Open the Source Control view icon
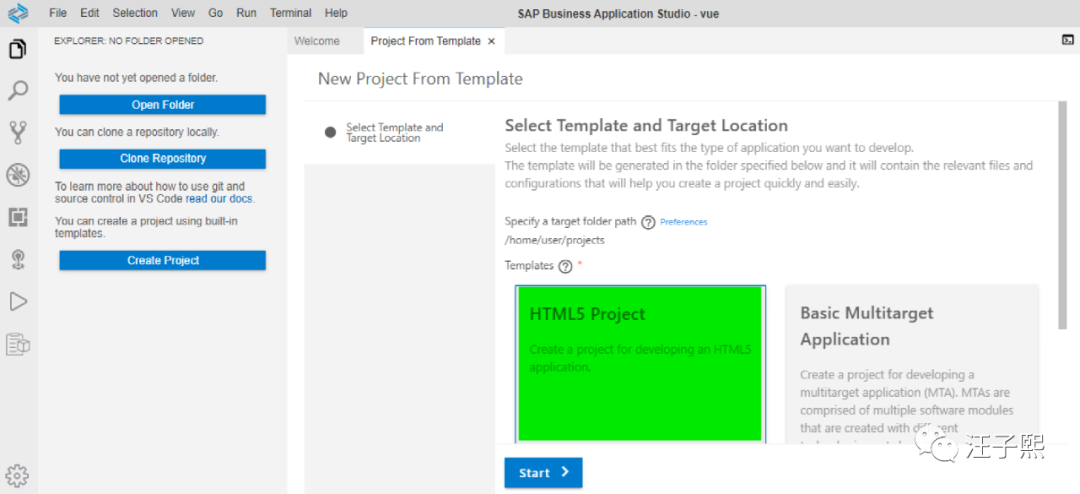The width and height of the screenshot is (1080, 494). [x=18, y=133]
